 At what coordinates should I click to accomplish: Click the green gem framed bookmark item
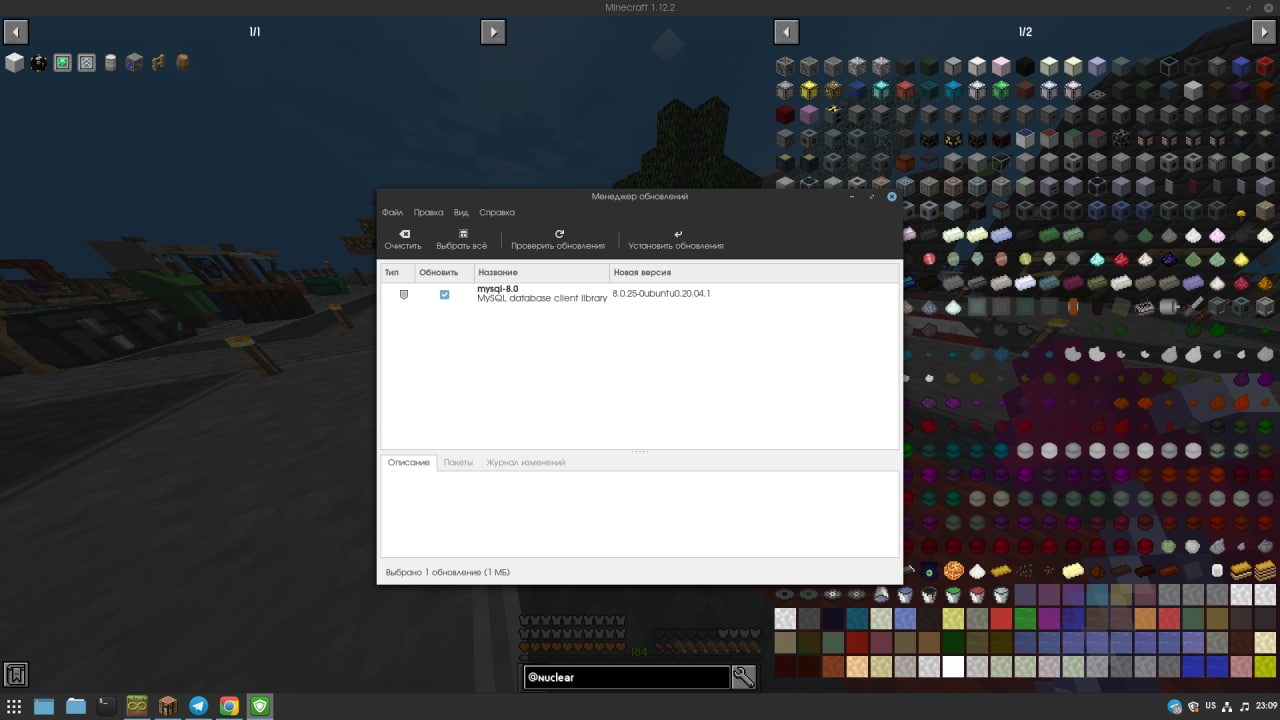(62, 63)
